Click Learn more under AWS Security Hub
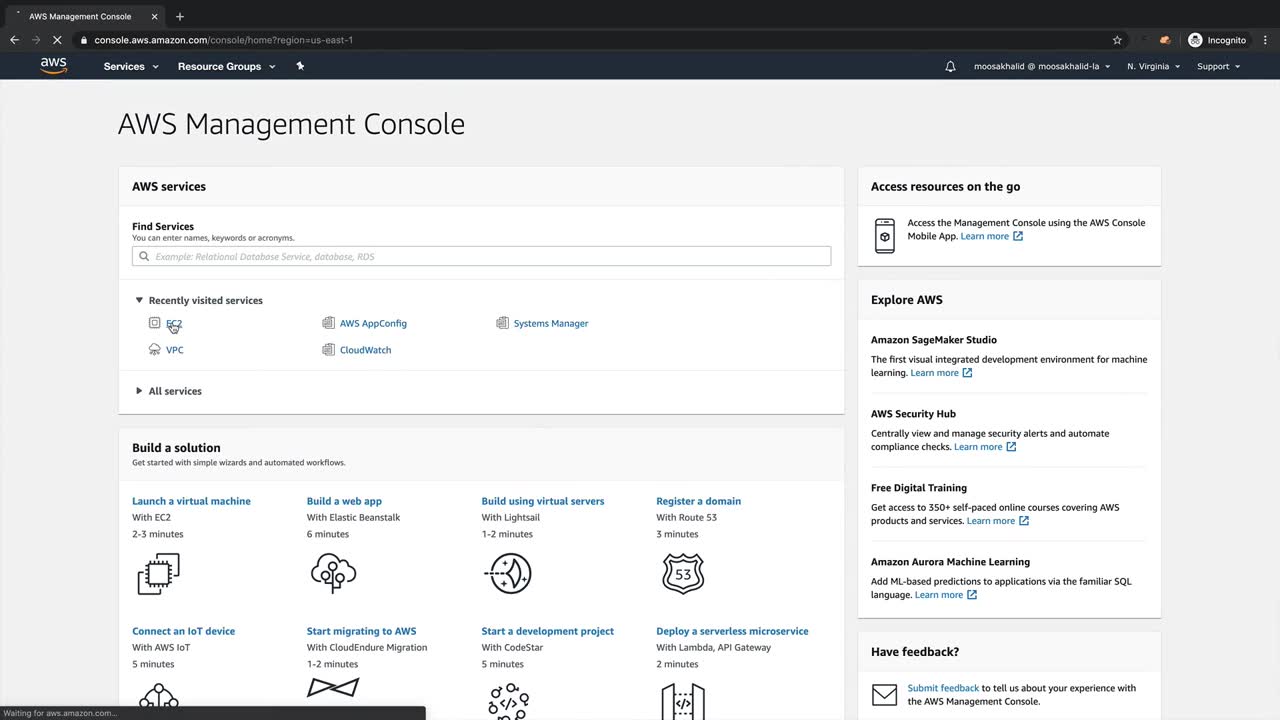Screen dimensions: 1280x720 pos(985,447)
